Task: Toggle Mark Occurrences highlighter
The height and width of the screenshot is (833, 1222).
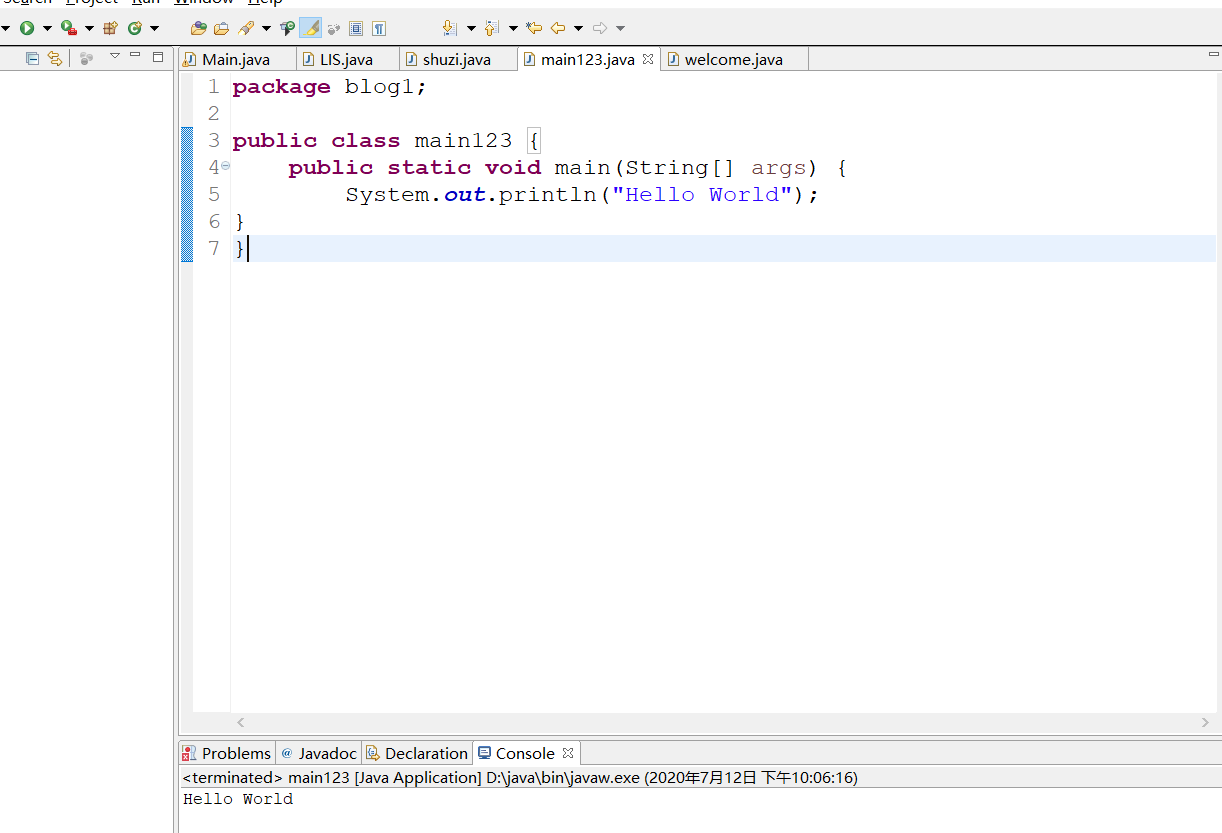Action: pos(311,28)
